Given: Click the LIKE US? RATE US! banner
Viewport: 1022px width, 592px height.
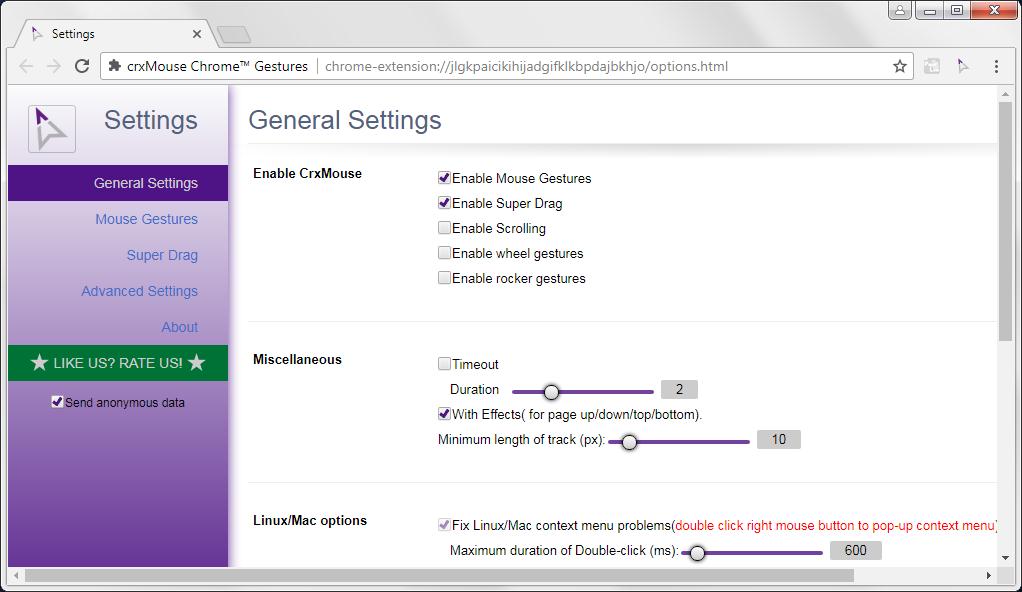Looking at the screenshot, I should 117,363.
